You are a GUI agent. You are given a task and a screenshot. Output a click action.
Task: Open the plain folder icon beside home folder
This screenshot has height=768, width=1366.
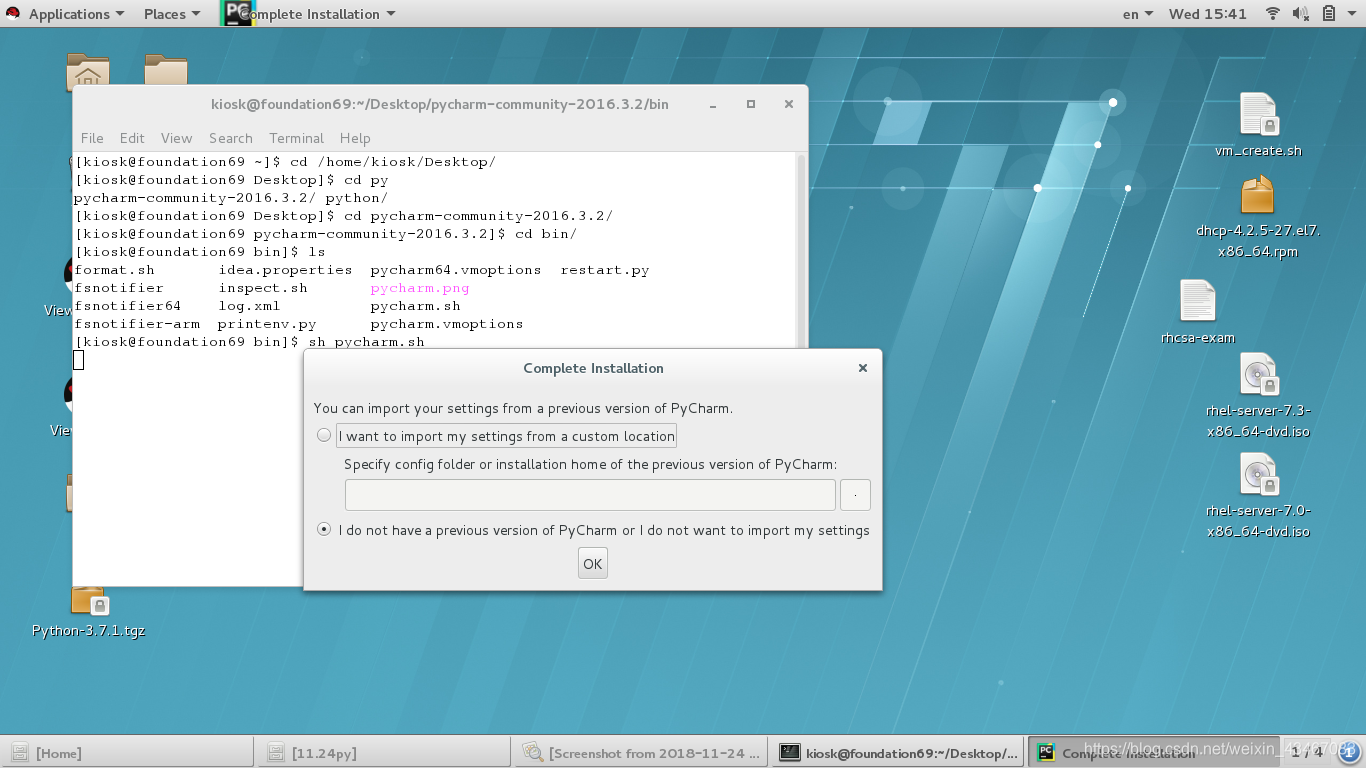click(166, 70)
